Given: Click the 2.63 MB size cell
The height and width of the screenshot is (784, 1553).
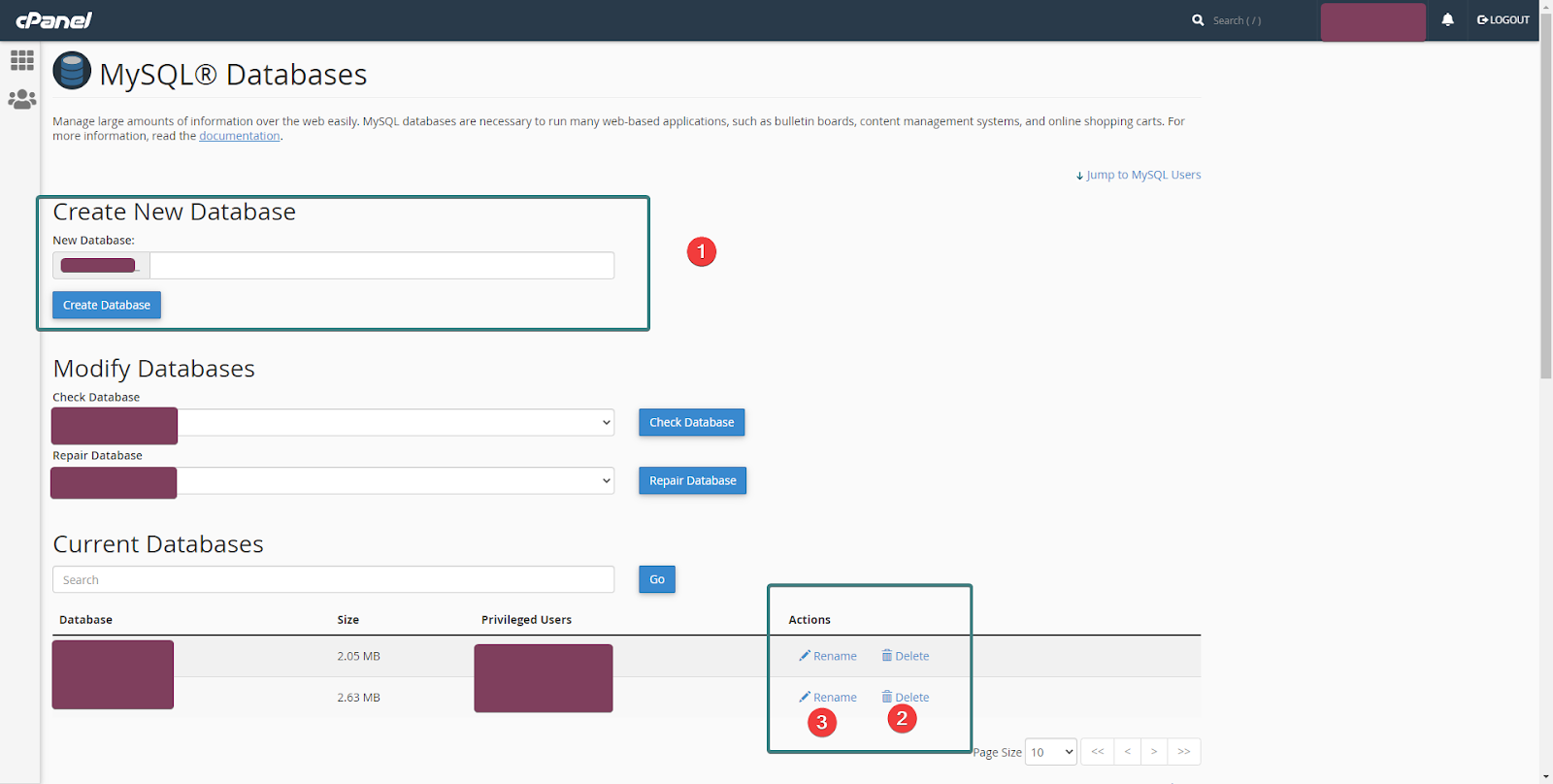Looking at the screenshot, I should [x=358, y=698].
